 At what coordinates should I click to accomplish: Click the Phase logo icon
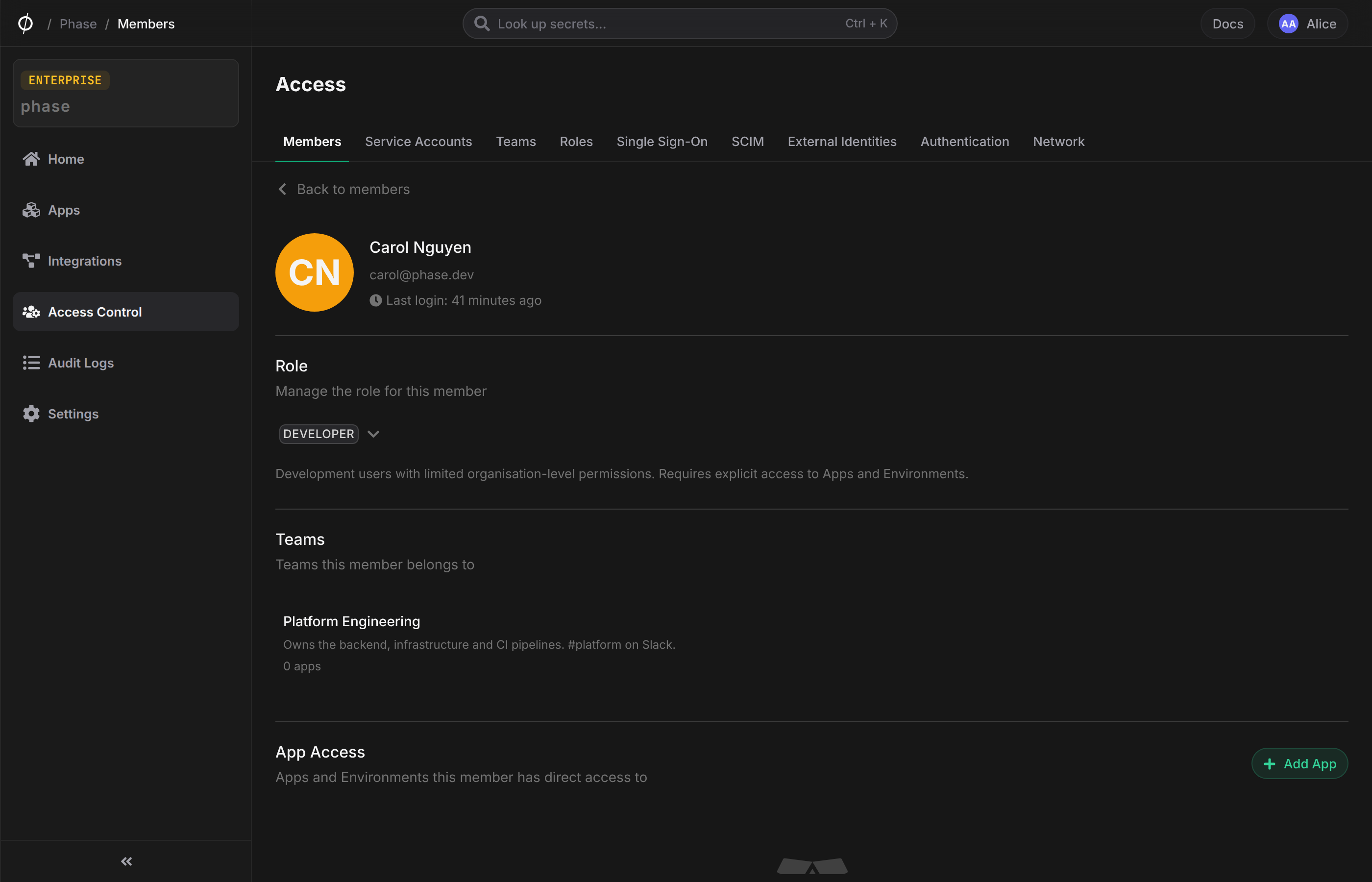pos(25,24)
